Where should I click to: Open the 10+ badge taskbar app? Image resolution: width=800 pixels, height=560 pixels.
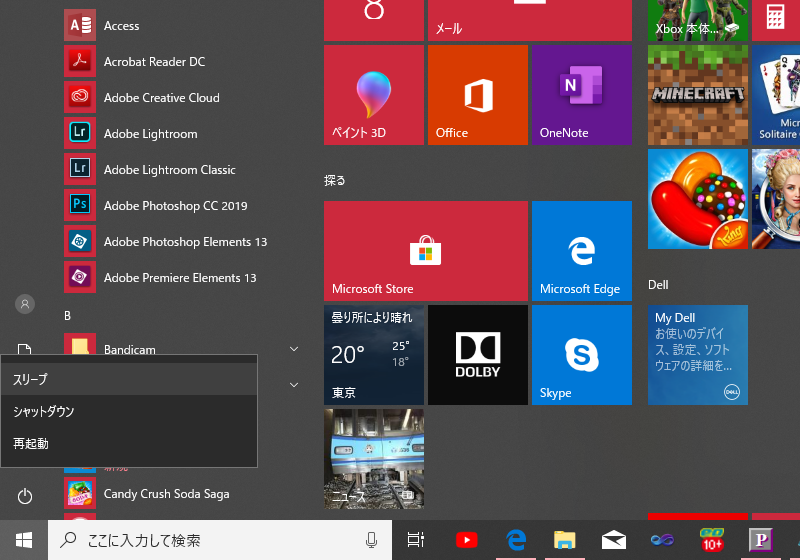point(712,540)
